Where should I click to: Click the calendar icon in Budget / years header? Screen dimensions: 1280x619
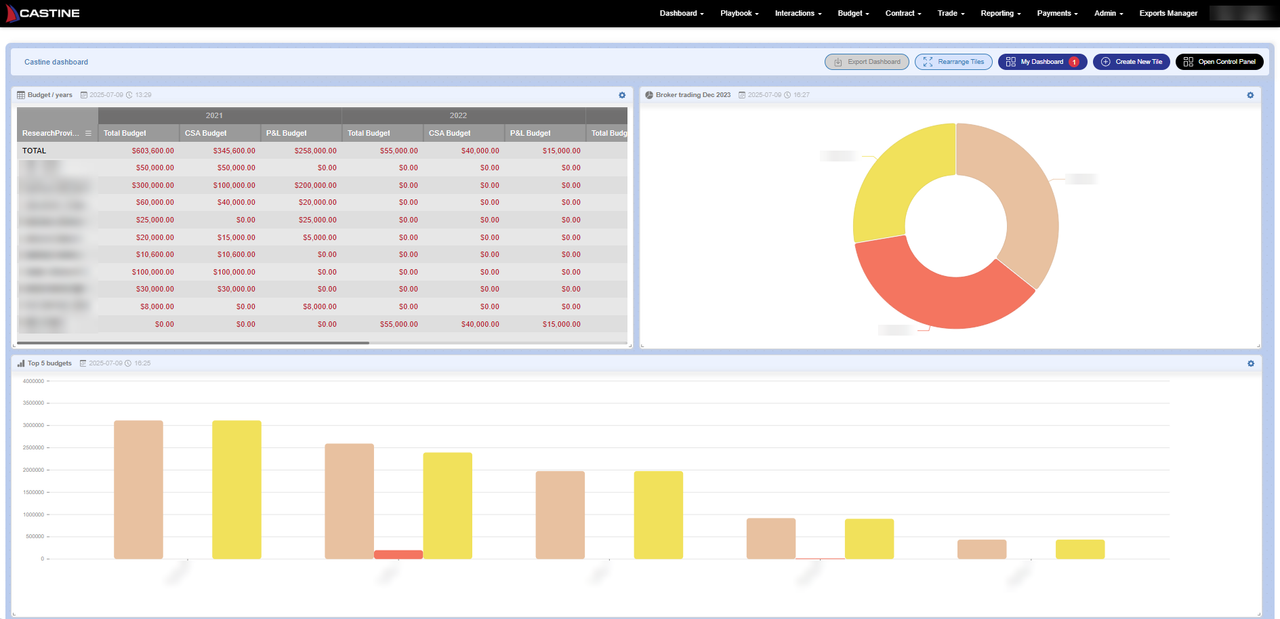[83, 95]
